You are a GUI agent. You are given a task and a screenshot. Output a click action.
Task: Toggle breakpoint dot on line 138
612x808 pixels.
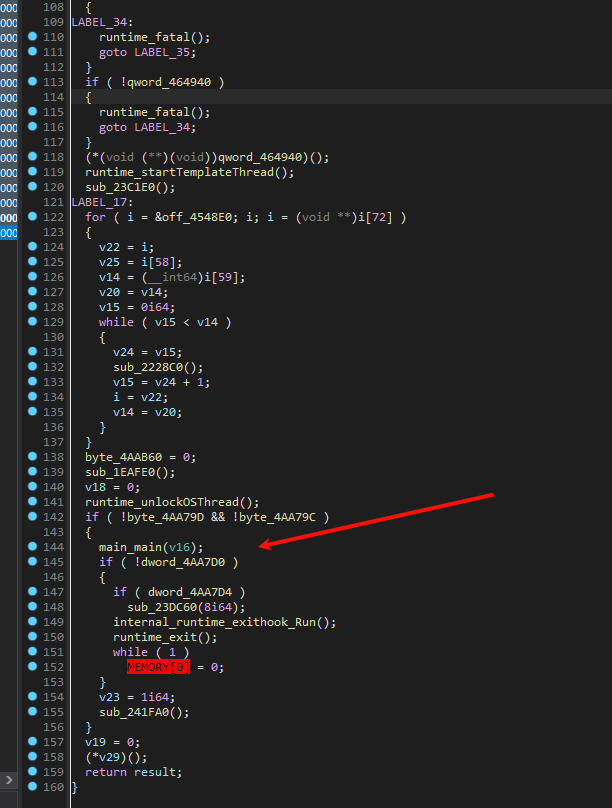pos(32,456)
